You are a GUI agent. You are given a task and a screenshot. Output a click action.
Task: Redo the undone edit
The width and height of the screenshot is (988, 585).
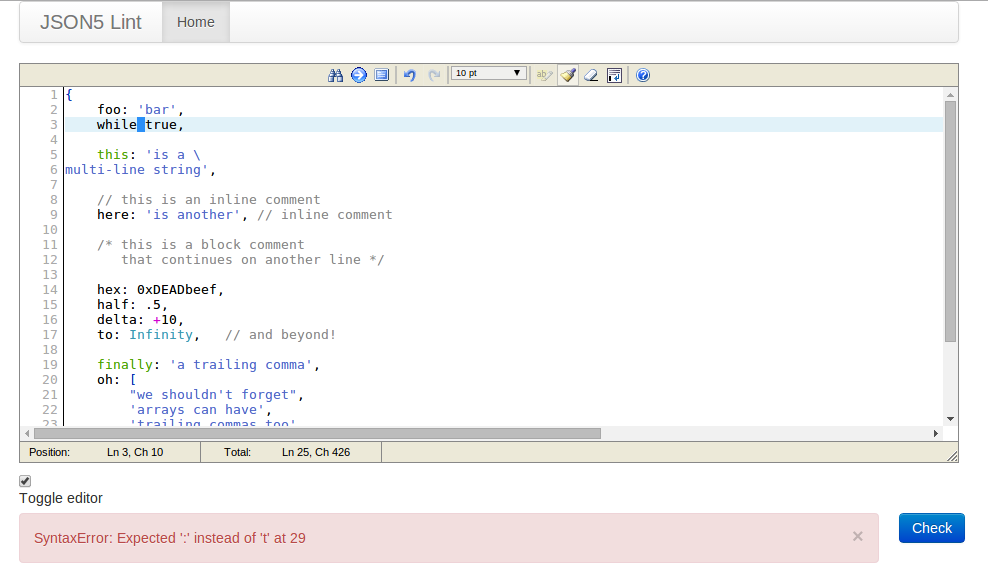click(434, 75)
